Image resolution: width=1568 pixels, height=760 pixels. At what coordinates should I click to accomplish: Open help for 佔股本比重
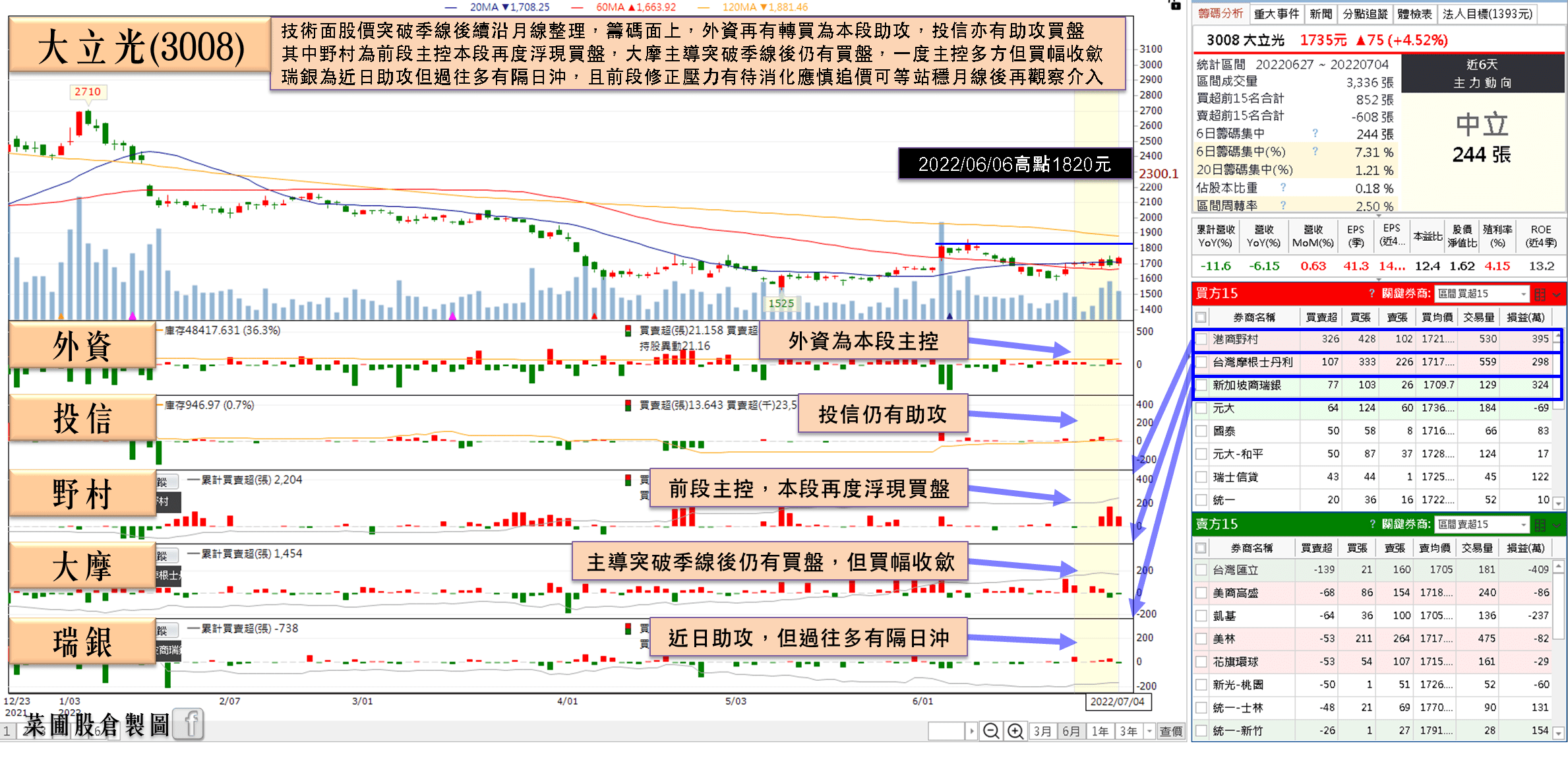pyautogui.click(x=1283, y=187)
